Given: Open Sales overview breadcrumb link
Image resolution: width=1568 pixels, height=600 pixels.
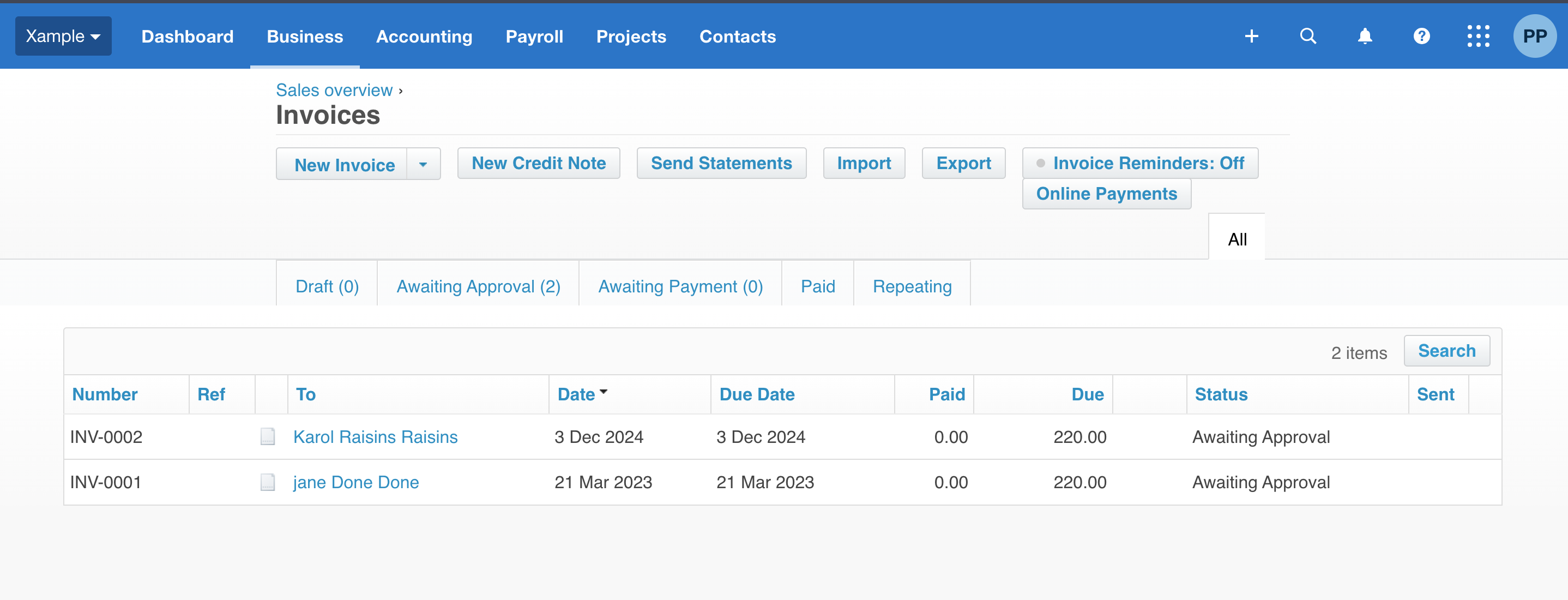Looking at the screenshot, I should point(334,90).
